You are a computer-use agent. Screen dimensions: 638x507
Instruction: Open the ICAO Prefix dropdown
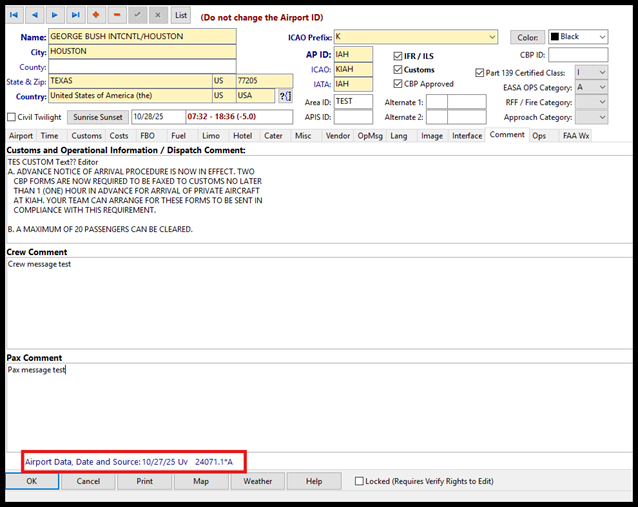click(x=491, y=37)
